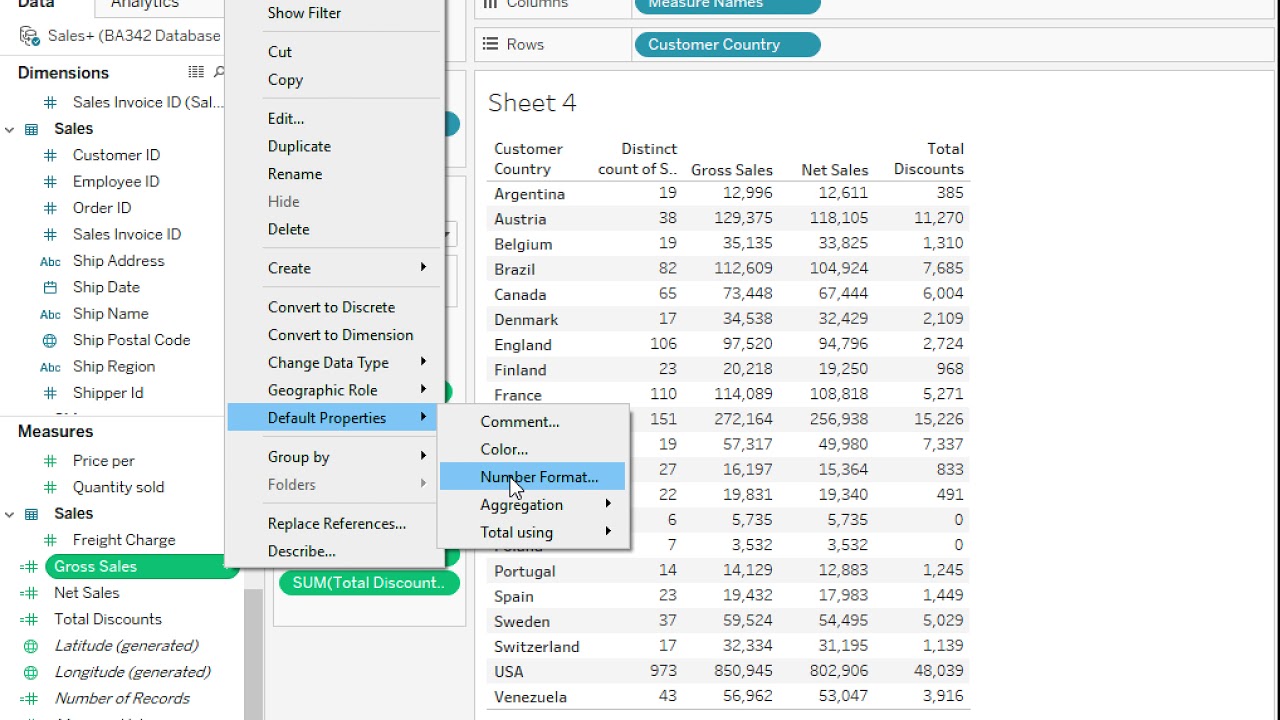Expand the Geographic Role submenu arrow

424,390
